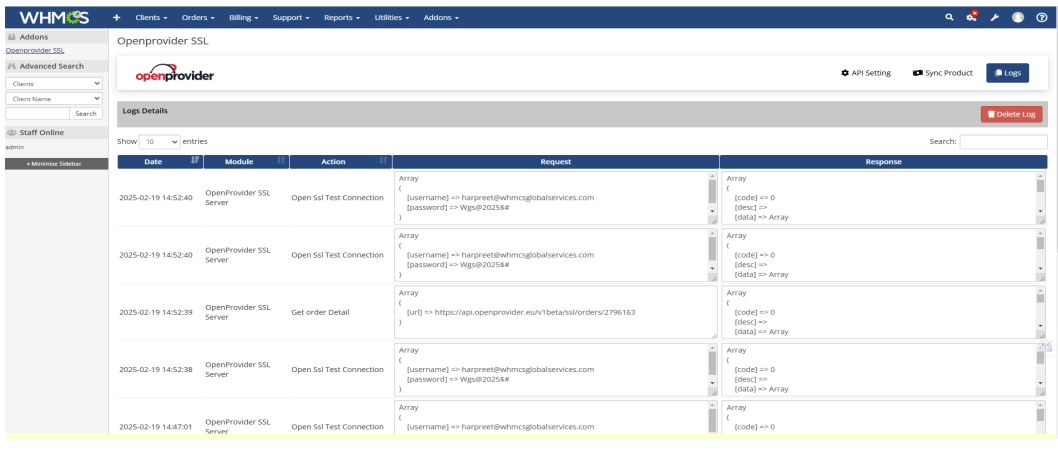This screenshot has width=1058, height=466.
Task: Open the plus quick-add icon
Action: 116,18
